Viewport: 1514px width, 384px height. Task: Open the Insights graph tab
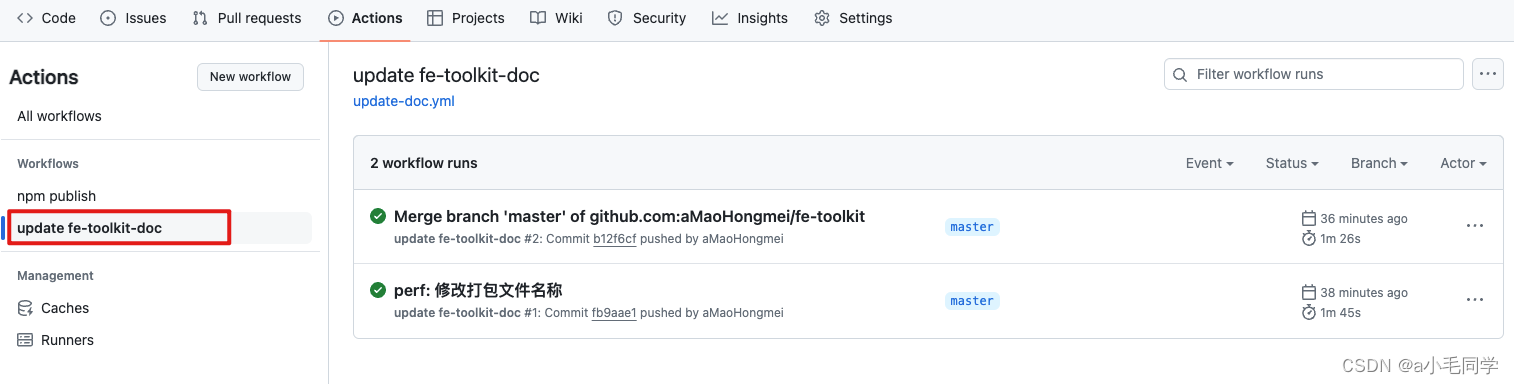click(750, 18)
